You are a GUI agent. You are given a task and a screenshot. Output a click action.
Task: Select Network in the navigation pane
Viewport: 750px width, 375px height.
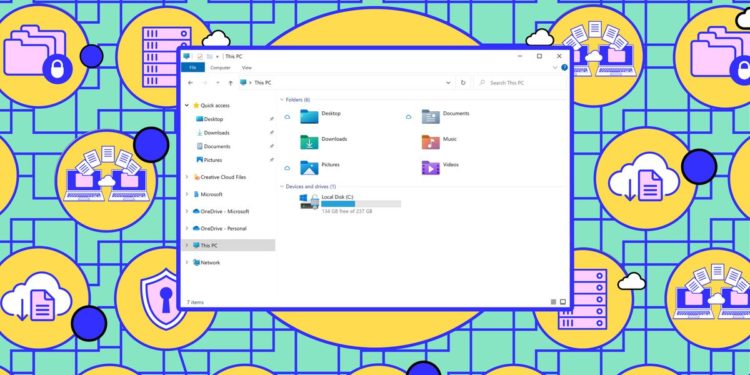[x=206, y=263]
